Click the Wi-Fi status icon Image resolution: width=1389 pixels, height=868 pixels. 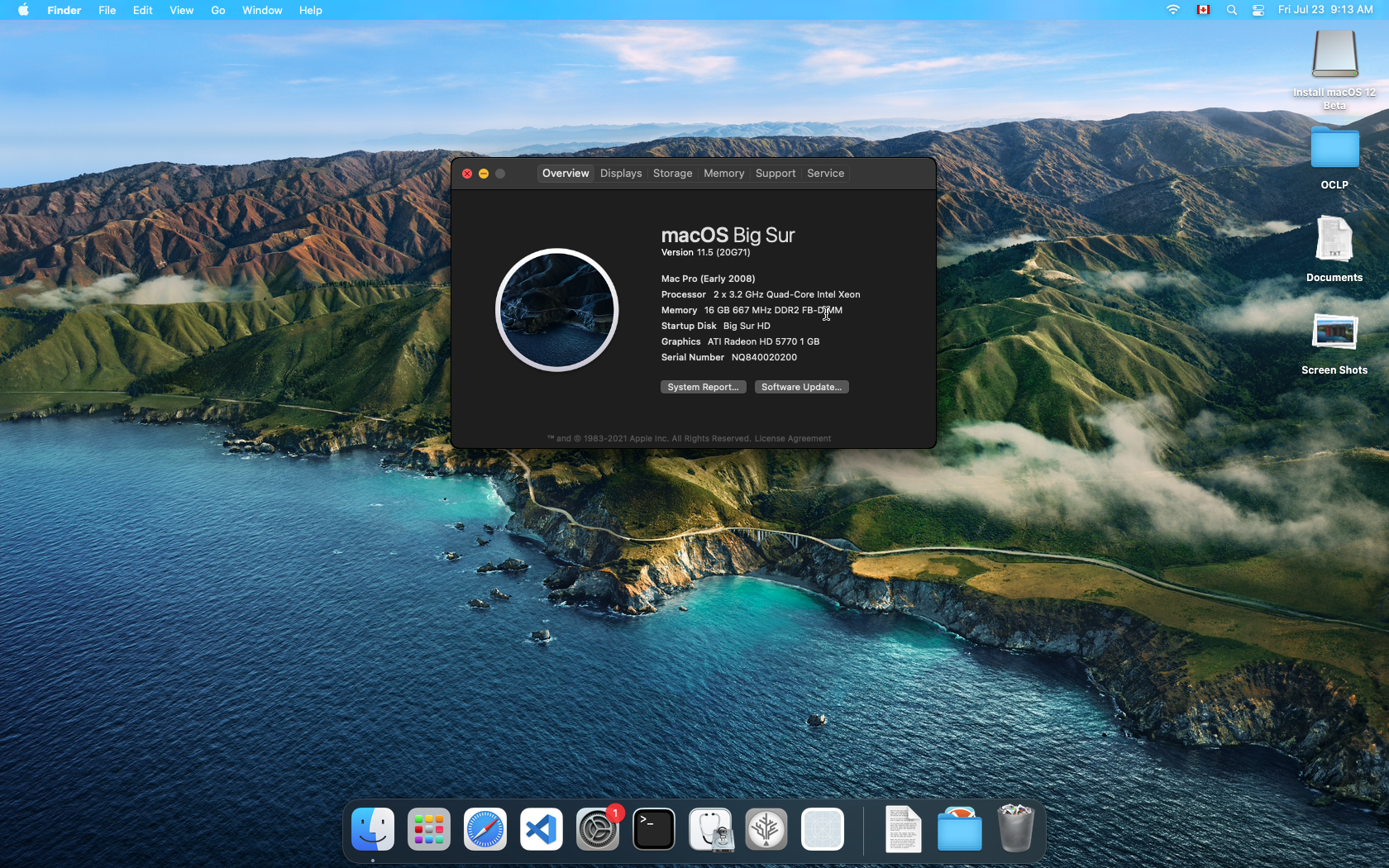coord(1172,10)
